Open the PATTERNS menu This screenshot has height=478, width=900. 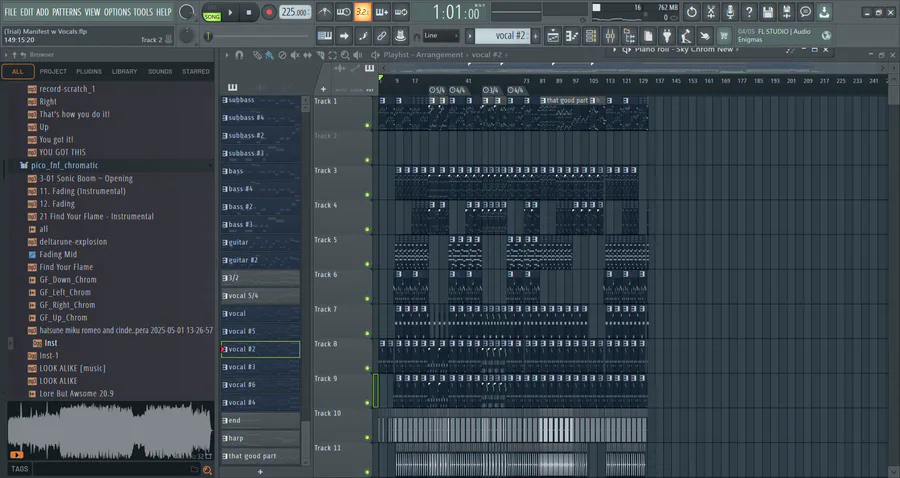(x=67, y=12)
